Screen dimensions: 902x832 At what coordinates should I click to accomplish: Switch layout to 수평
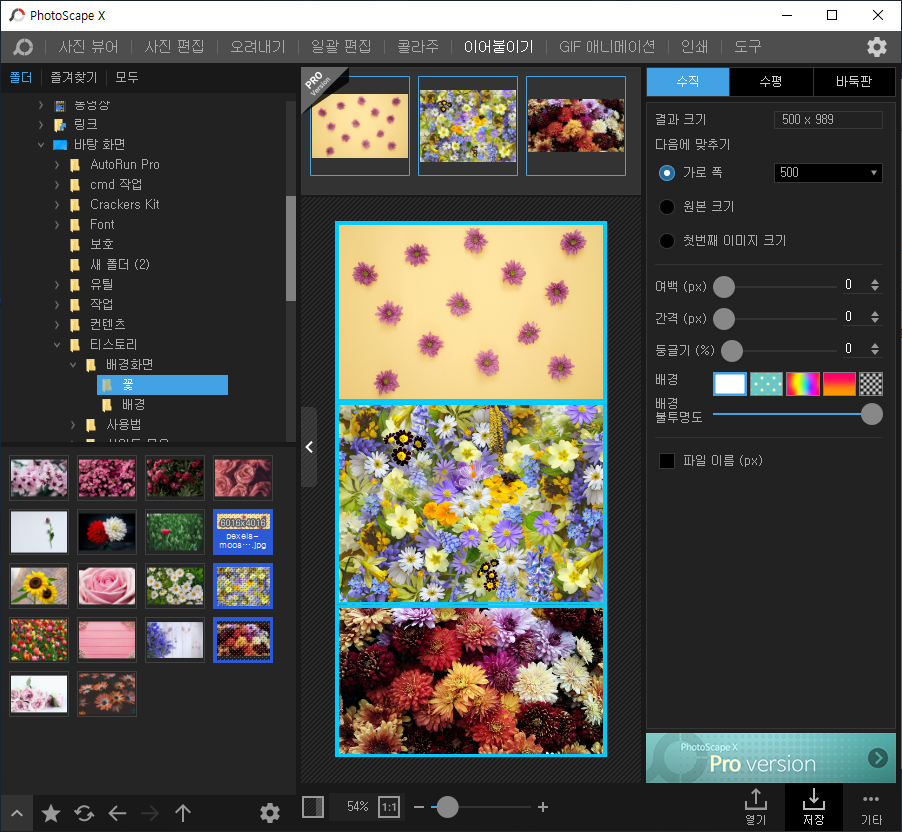(x=771, y=82)
